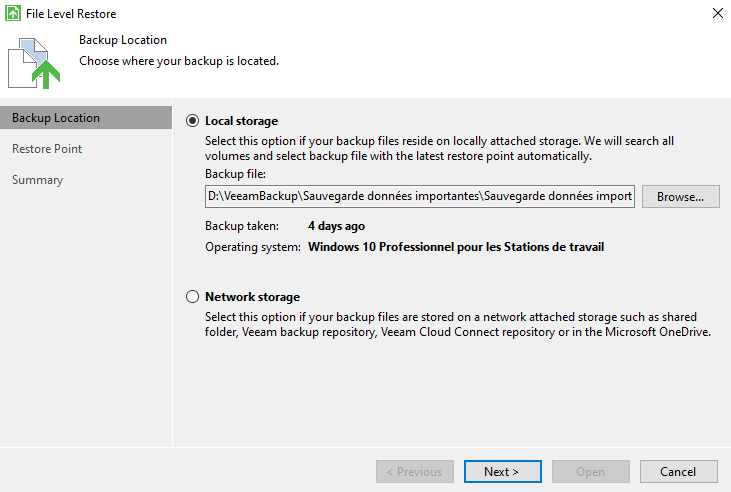Click the Windows 10 Professionnel operating system value
Image resolution: width=731 pixels, height=492 pixels.
(456, 247)
